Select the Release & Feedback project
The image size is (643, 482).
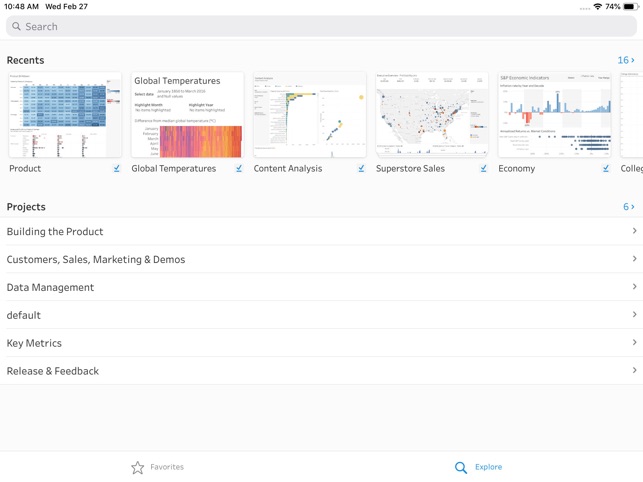(x=322, y=371)
